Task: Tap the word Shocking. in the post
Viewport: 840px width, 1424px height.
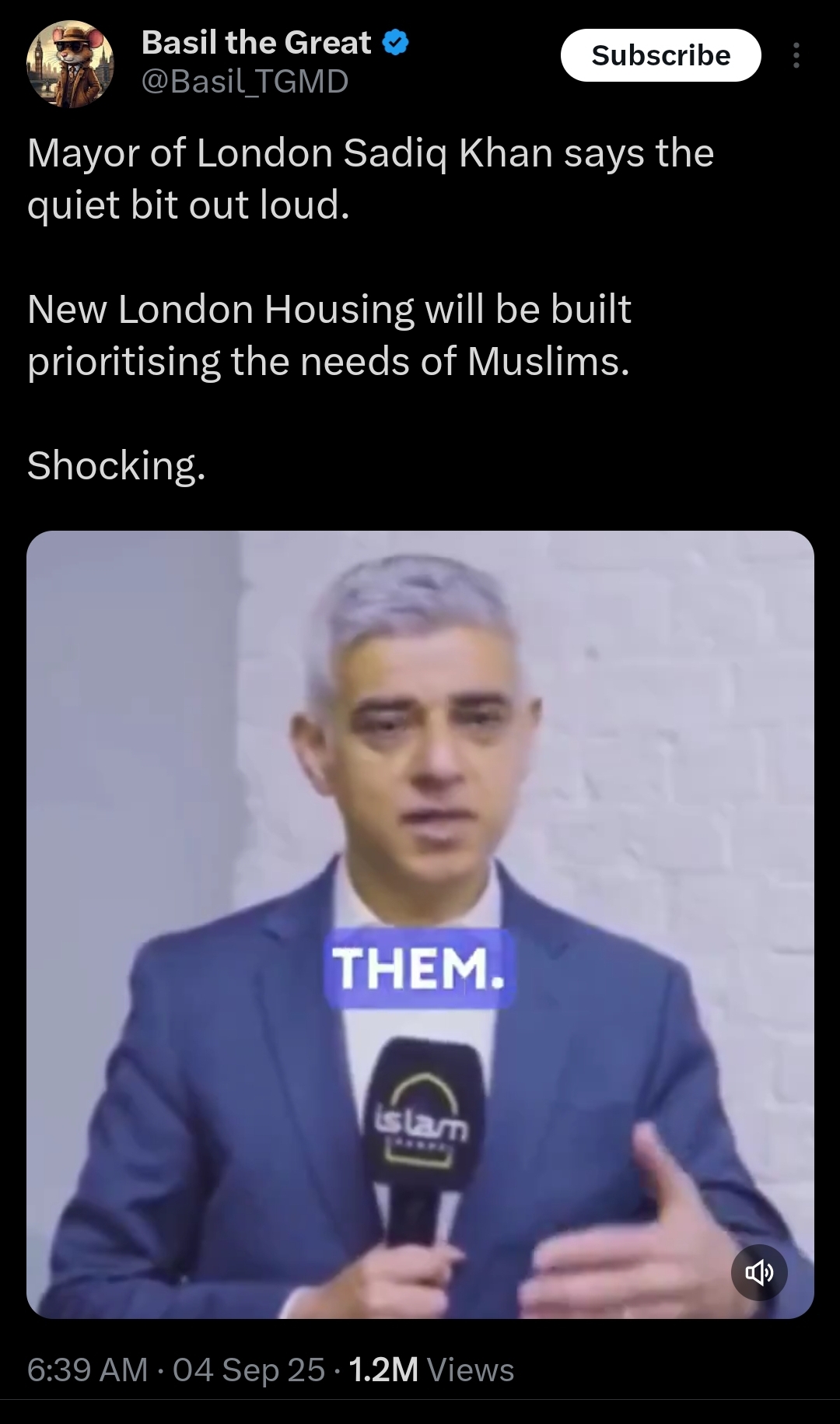Action: point(116,465)
